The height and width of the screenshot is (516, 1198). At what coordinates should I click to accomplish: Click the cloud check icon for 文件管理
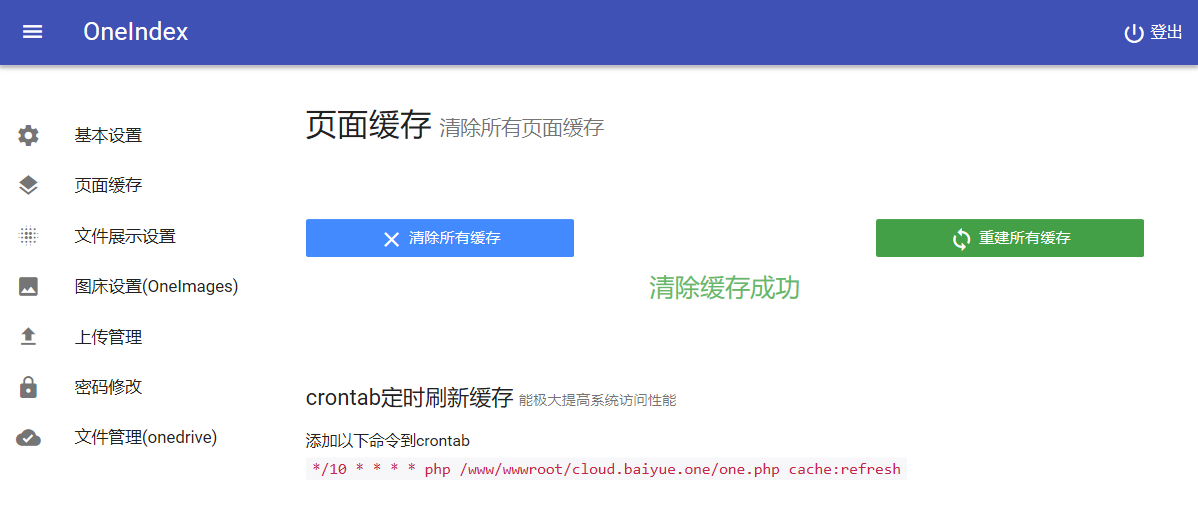click(28, 438)
